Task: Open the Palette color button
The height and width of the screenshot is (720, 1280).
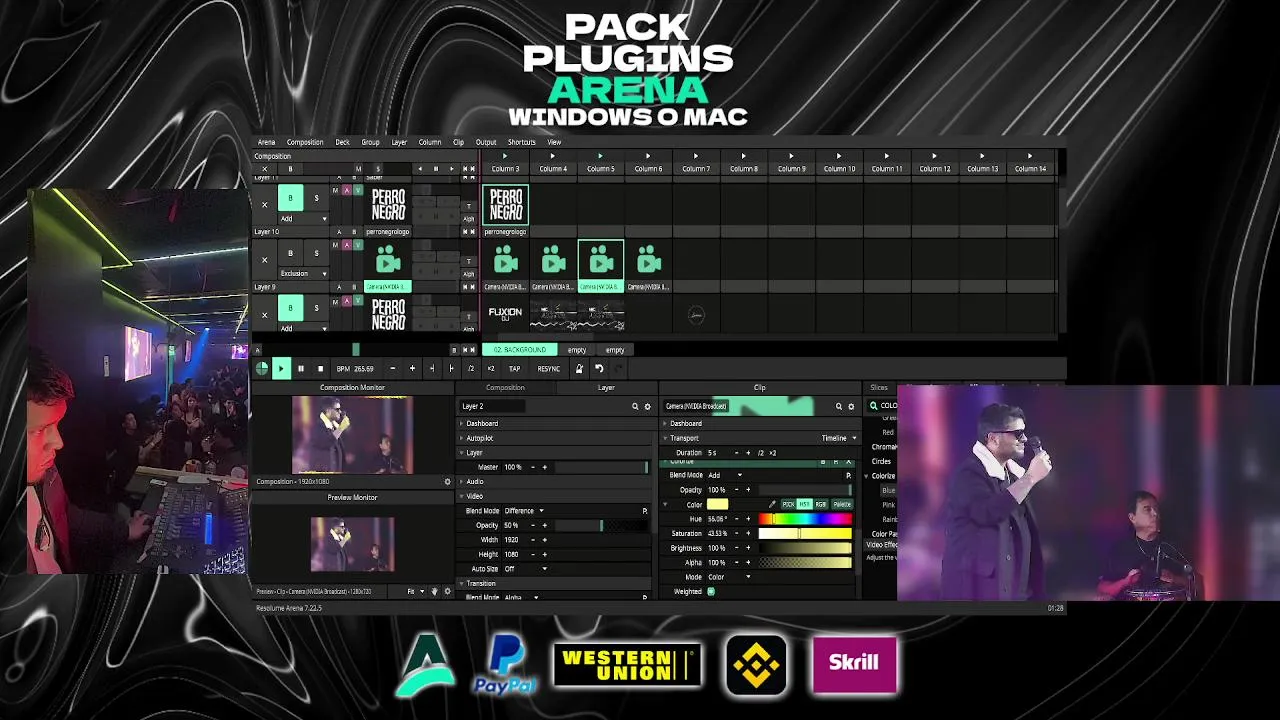Action: point(842,505)
